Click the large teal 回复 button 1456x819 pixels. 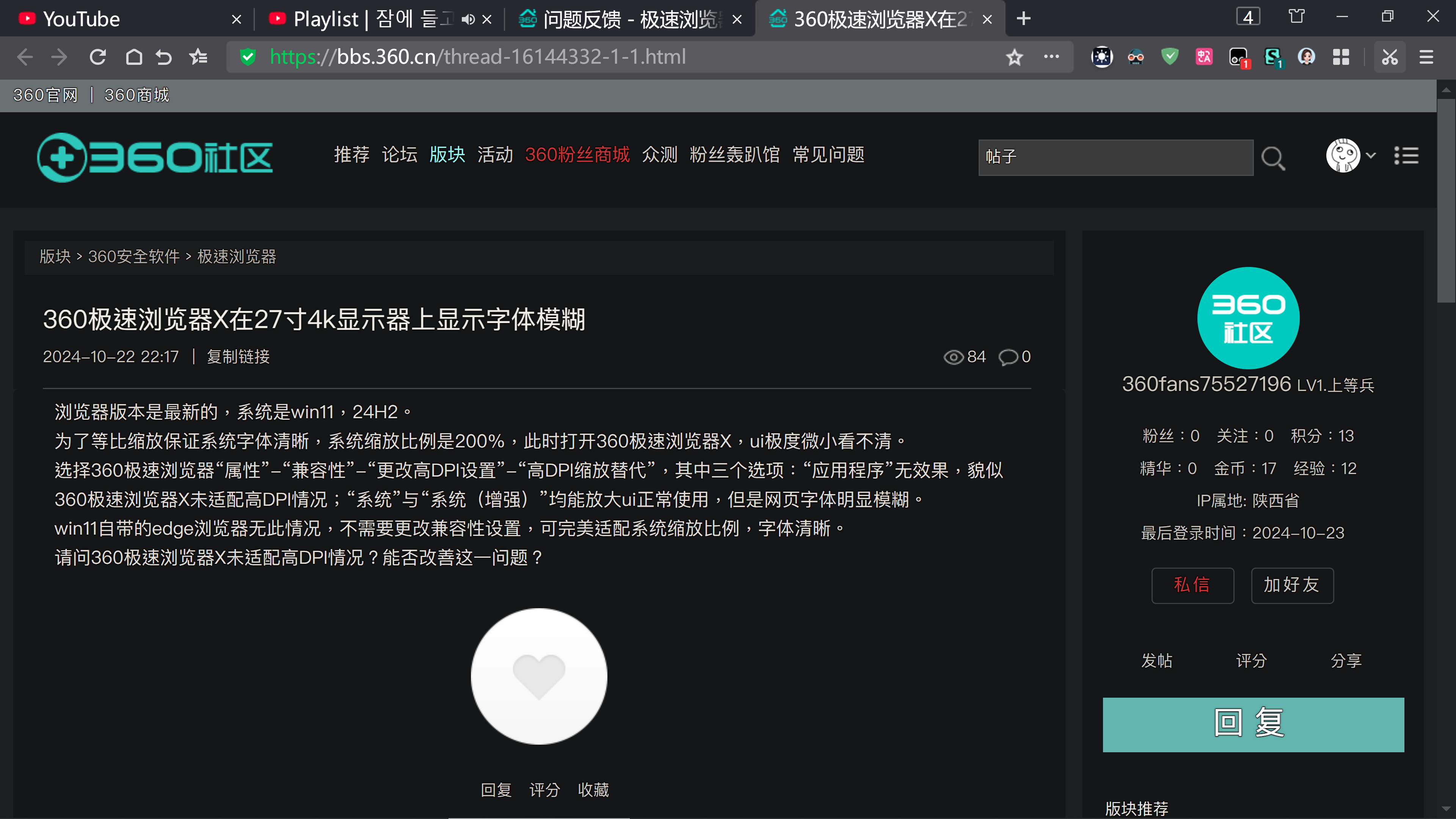coord(1253,724)
